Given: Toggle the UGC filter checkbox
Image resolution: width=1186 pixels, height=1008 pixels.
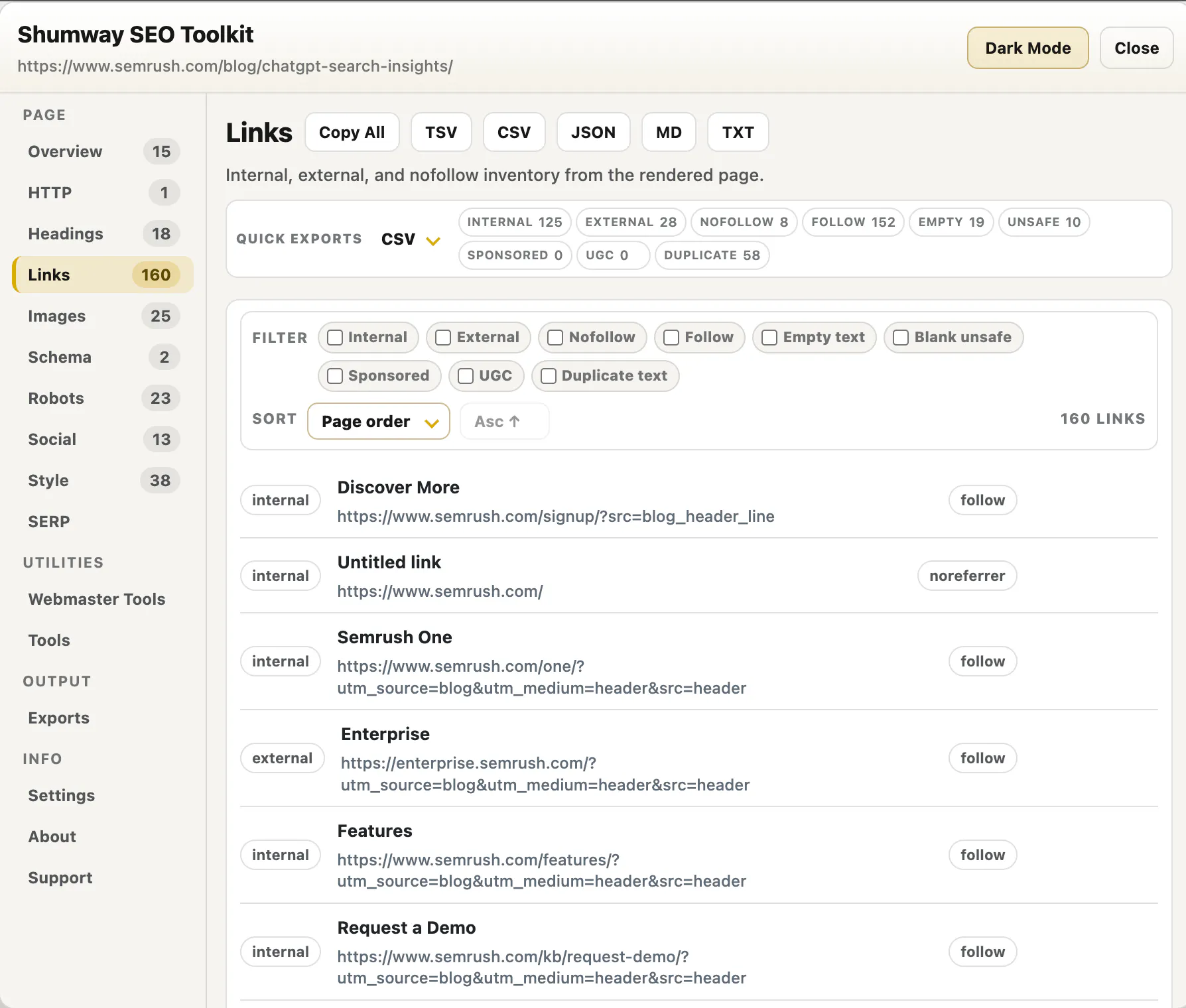Looking at the screenshot, I should tap(466, 376).
